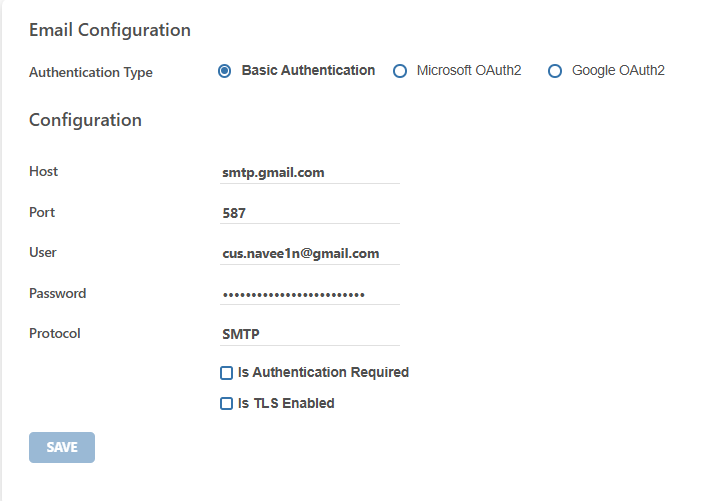727x501 pixels.
Task: Tick the Is Authentication Required checkbox box
Action: point(226,373)
